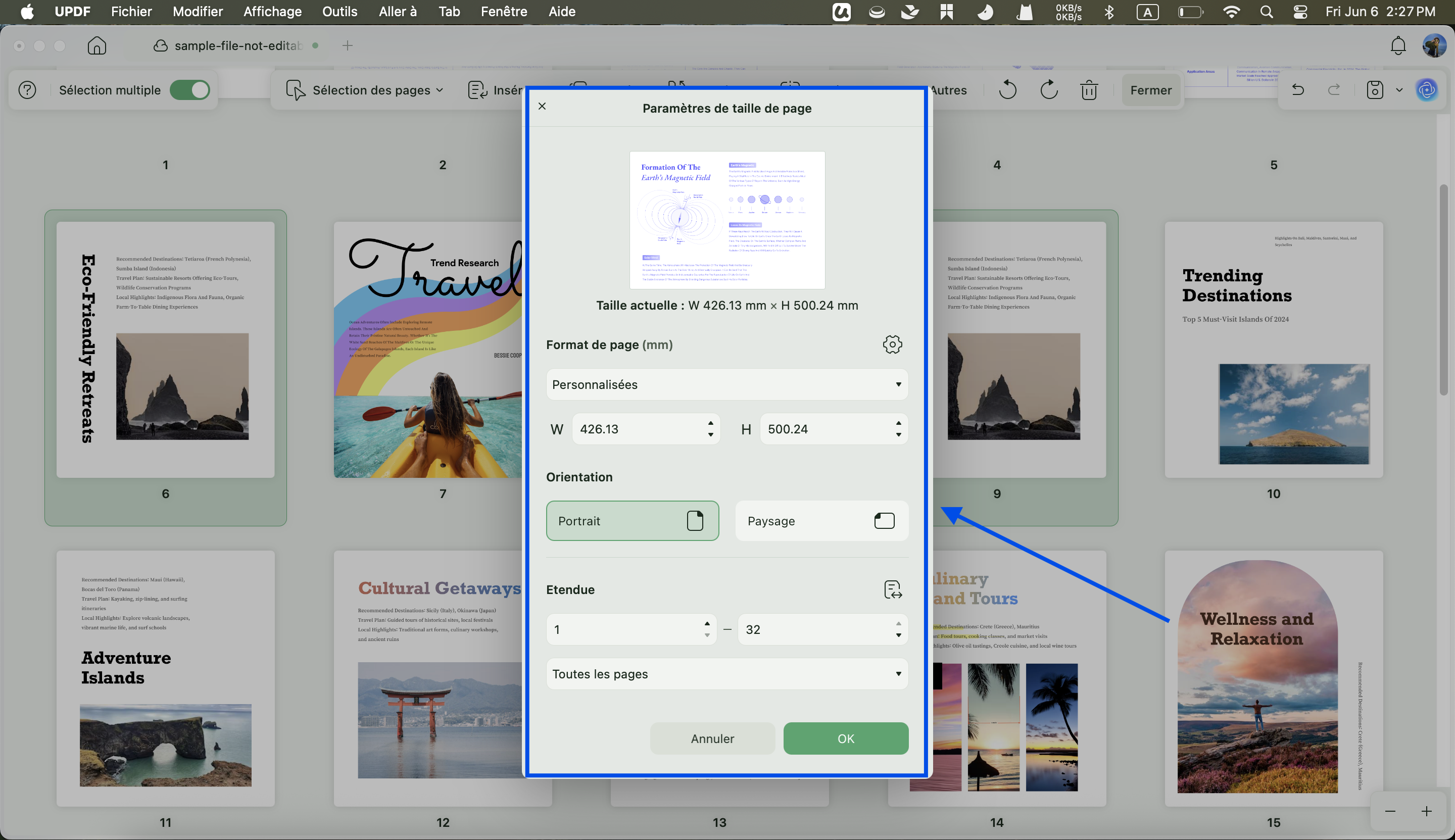Select page 10 Trending Destinations thumbnail
The width and height of the screenshot is (1455, 840).
[1274, 350]
